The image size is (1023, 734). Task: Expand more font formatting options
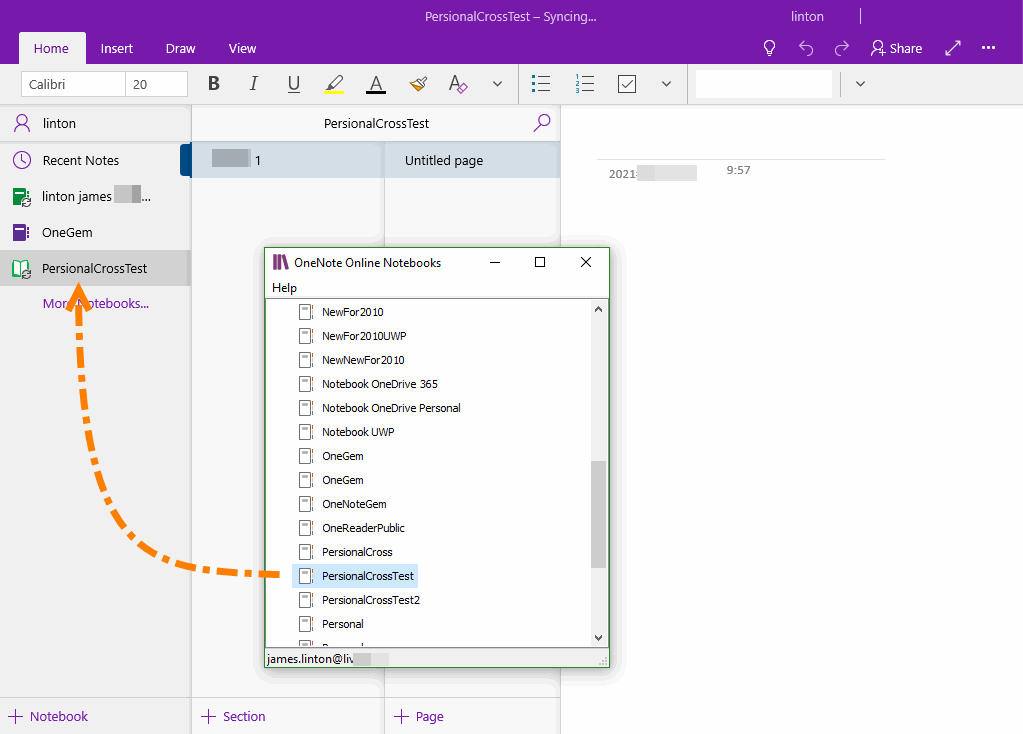point(497,84)
